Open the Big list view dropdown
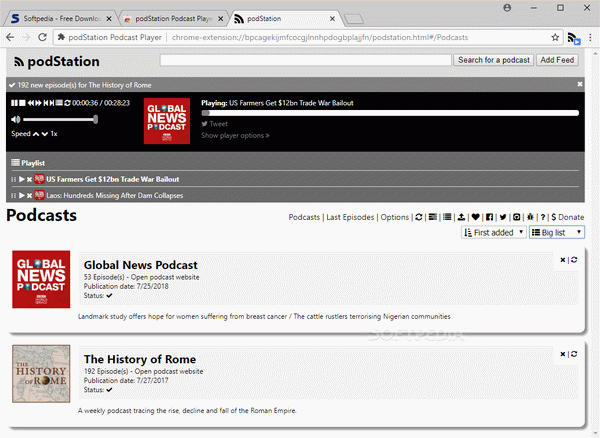 click(x=557, y=232)
